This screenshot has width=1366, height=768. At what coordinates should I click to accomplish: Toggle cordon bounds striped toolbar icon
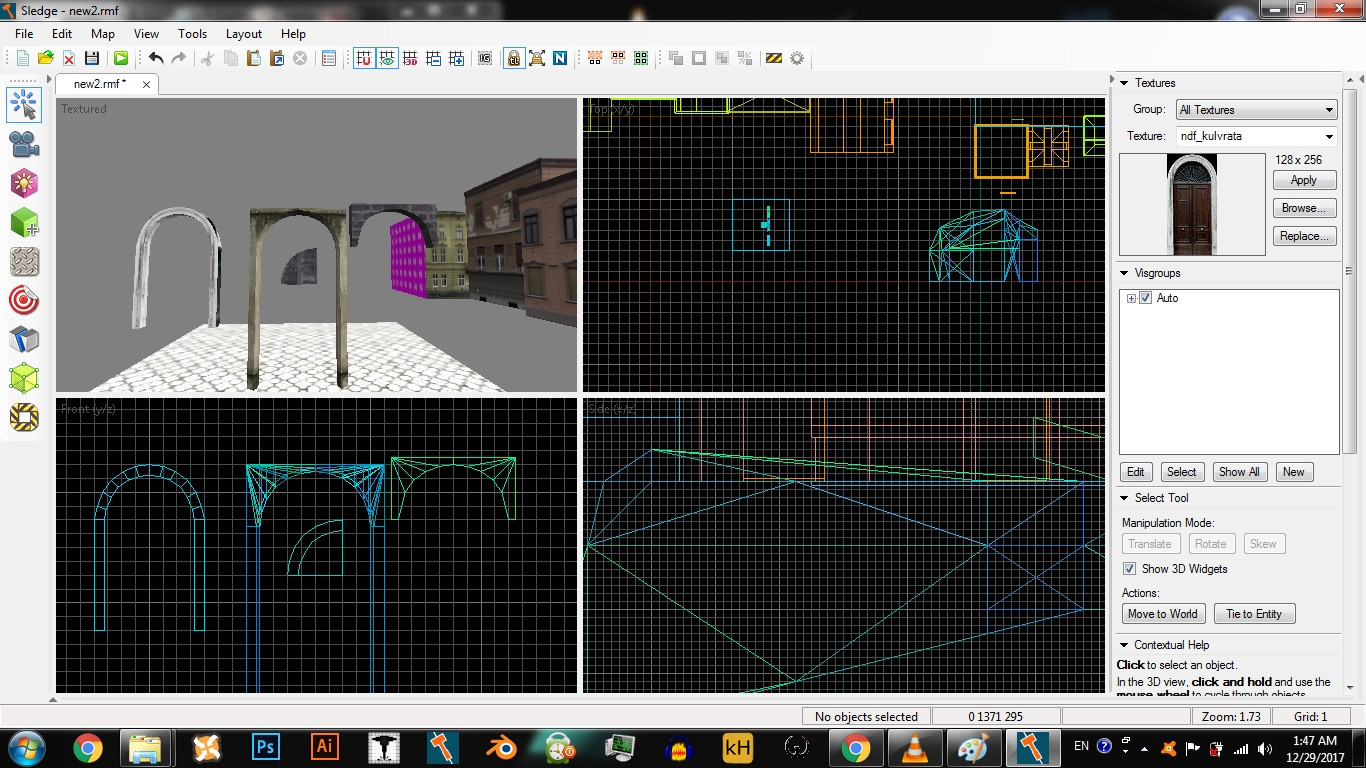click(x=774, y=59)
